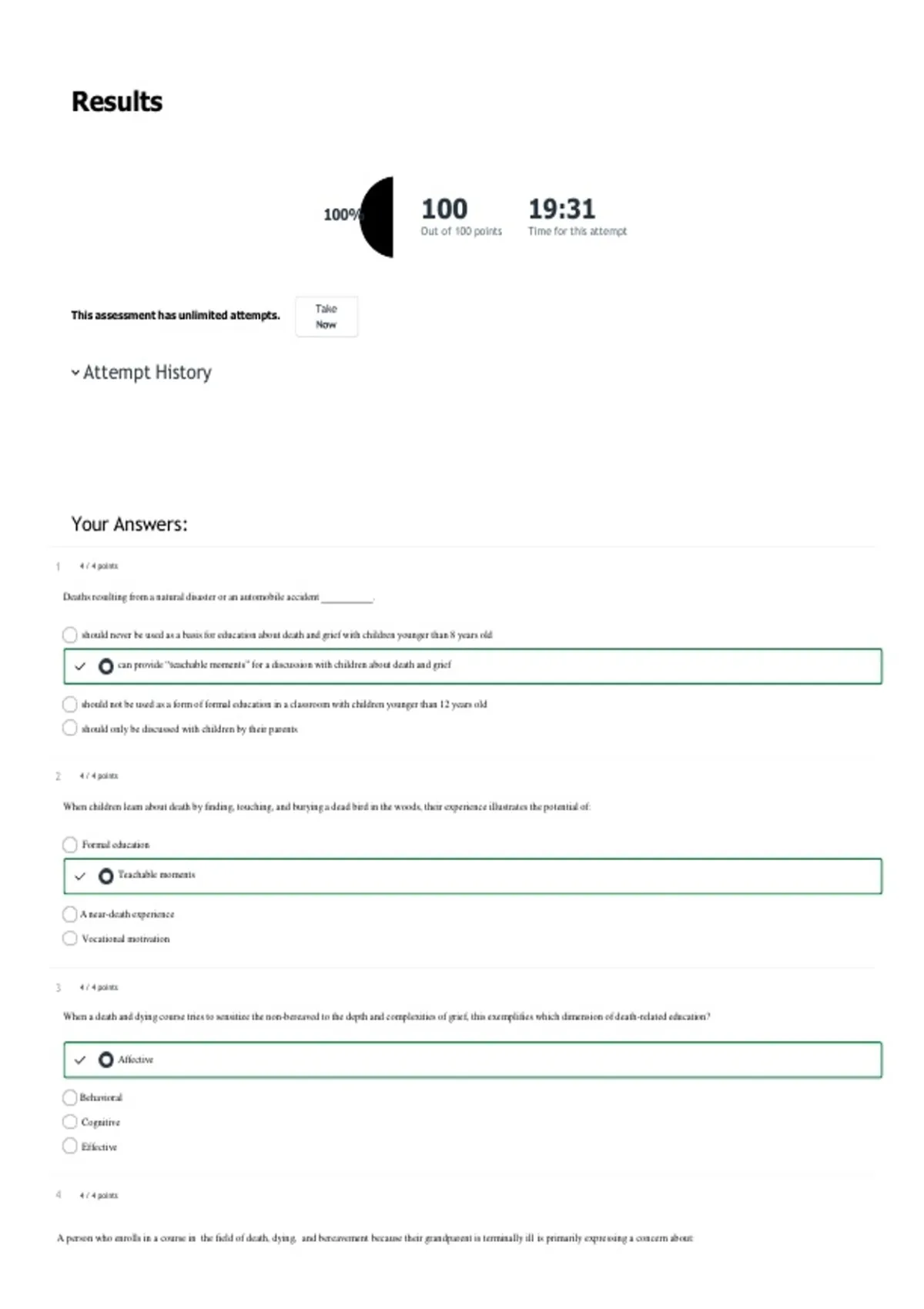Select the Behavioral radio button
Viewport: 924px width, 1309px height.
(x=69, y=1097)
